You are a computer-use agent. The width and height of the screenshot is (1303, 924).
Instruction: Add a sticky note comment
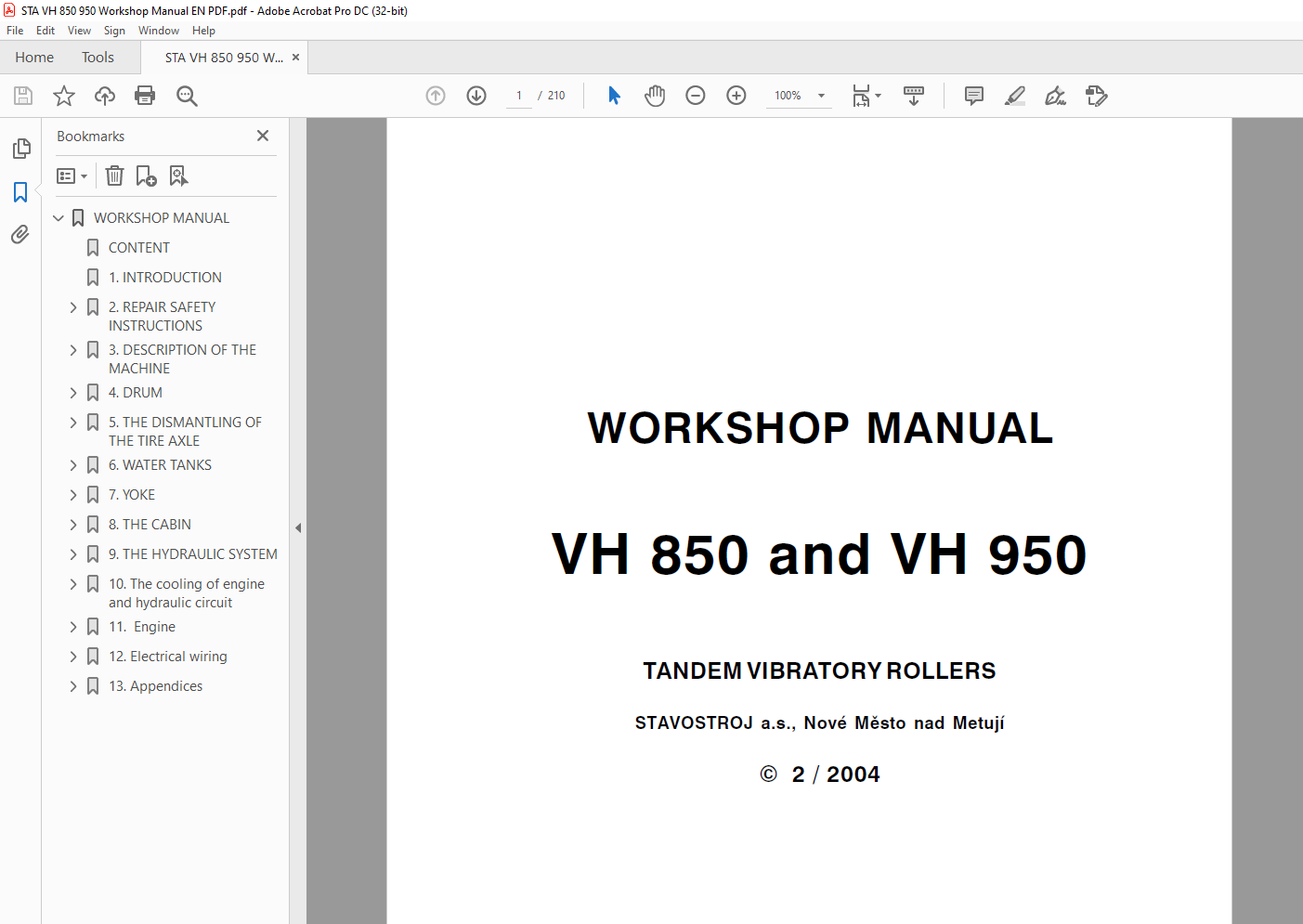[x=974, y=96]
